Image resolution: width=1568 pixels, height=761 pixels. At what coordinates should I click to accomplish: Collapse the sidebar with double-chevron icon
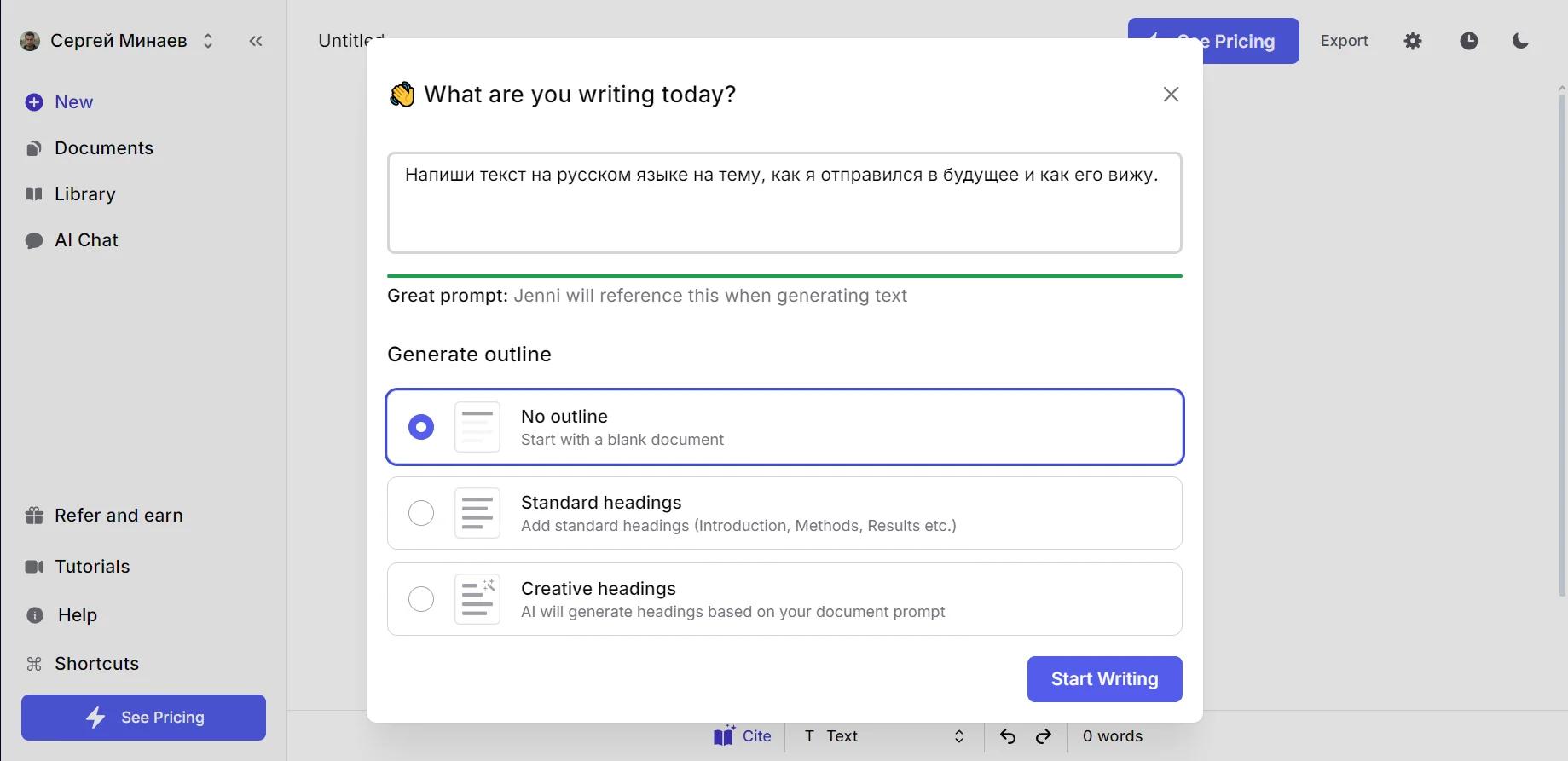[x=256, y=41]
